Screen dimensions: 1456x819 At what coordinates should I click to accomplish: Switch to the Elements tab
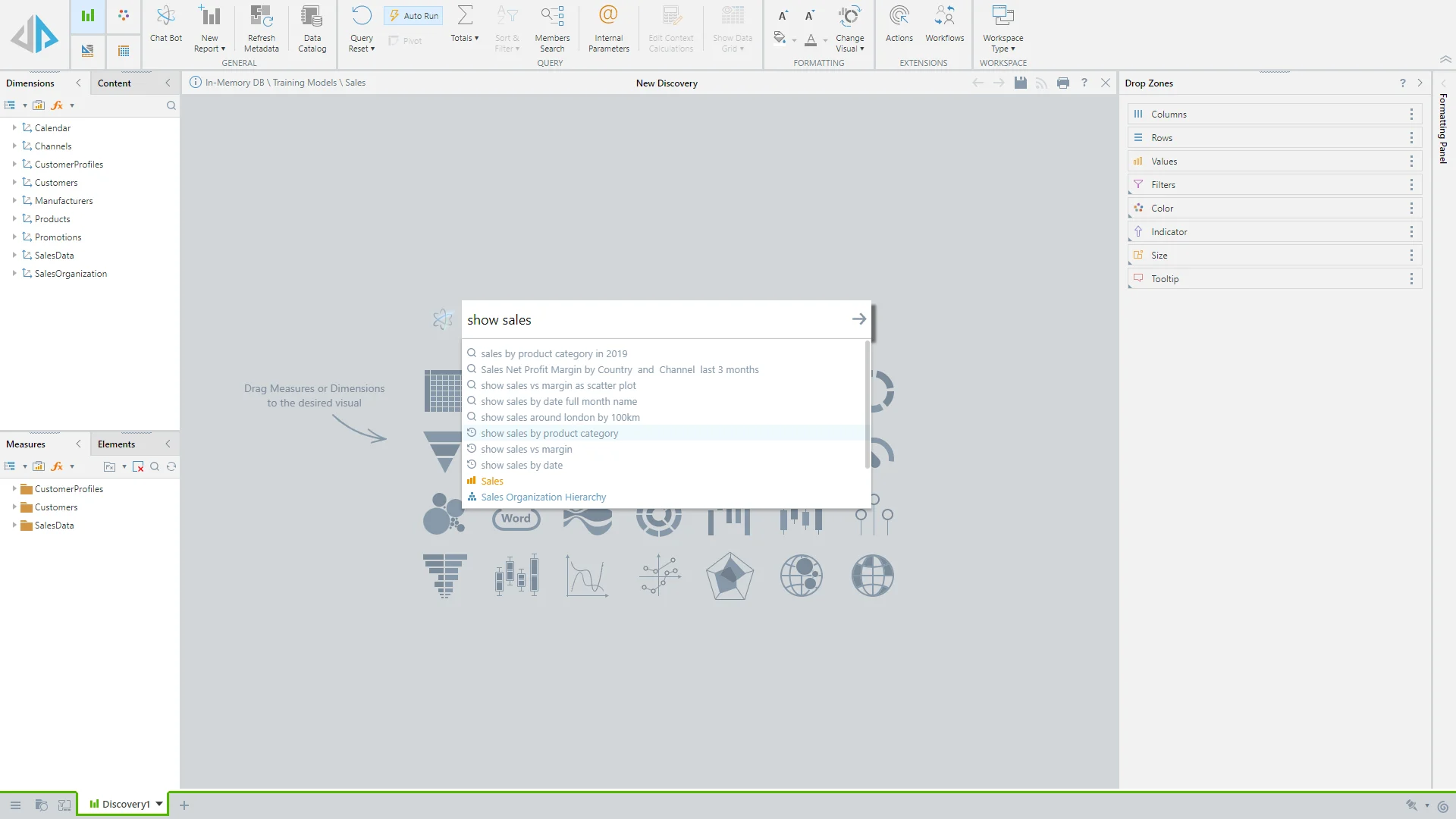(x=116, y=444)
